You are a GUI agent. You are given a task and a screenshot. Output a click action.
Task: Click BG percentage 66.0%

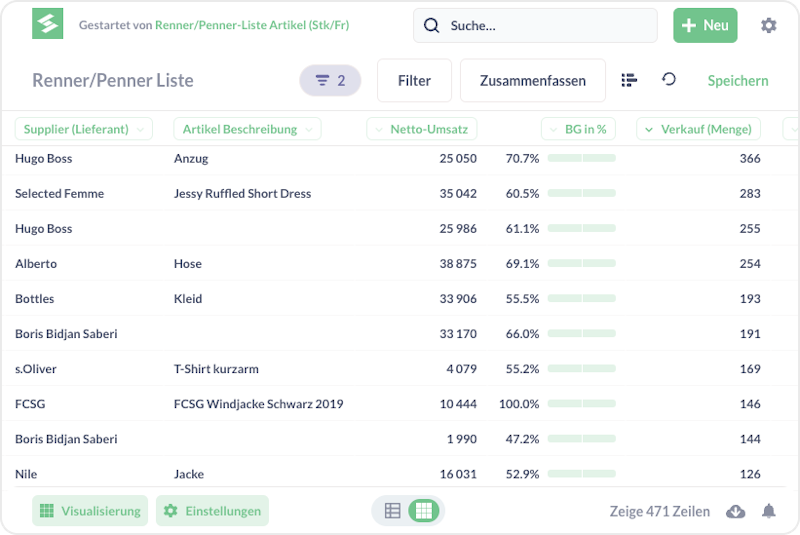click(x=522, y=334)
